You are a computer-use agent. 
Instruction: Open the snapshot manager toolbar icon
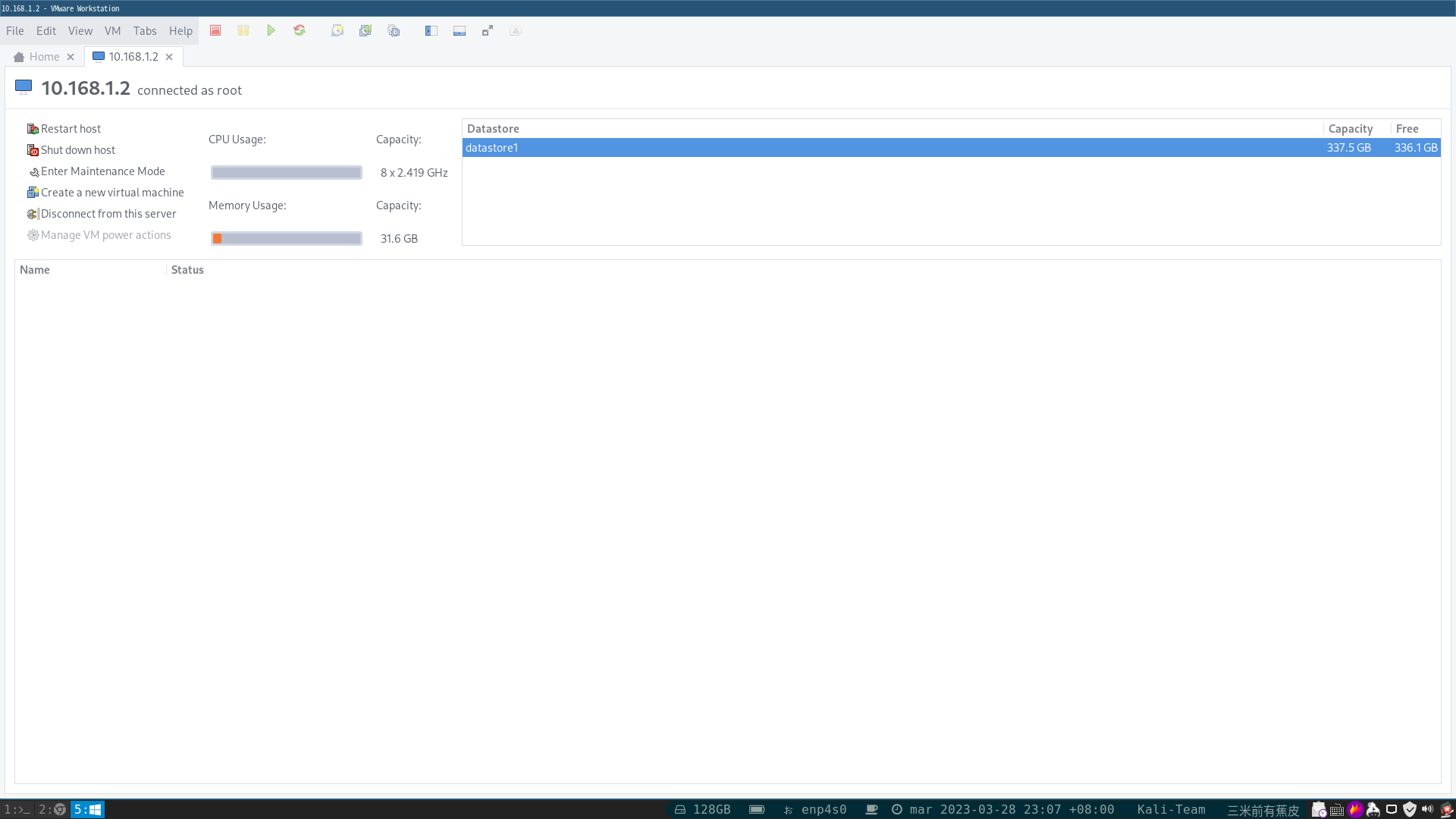[394, 31]
